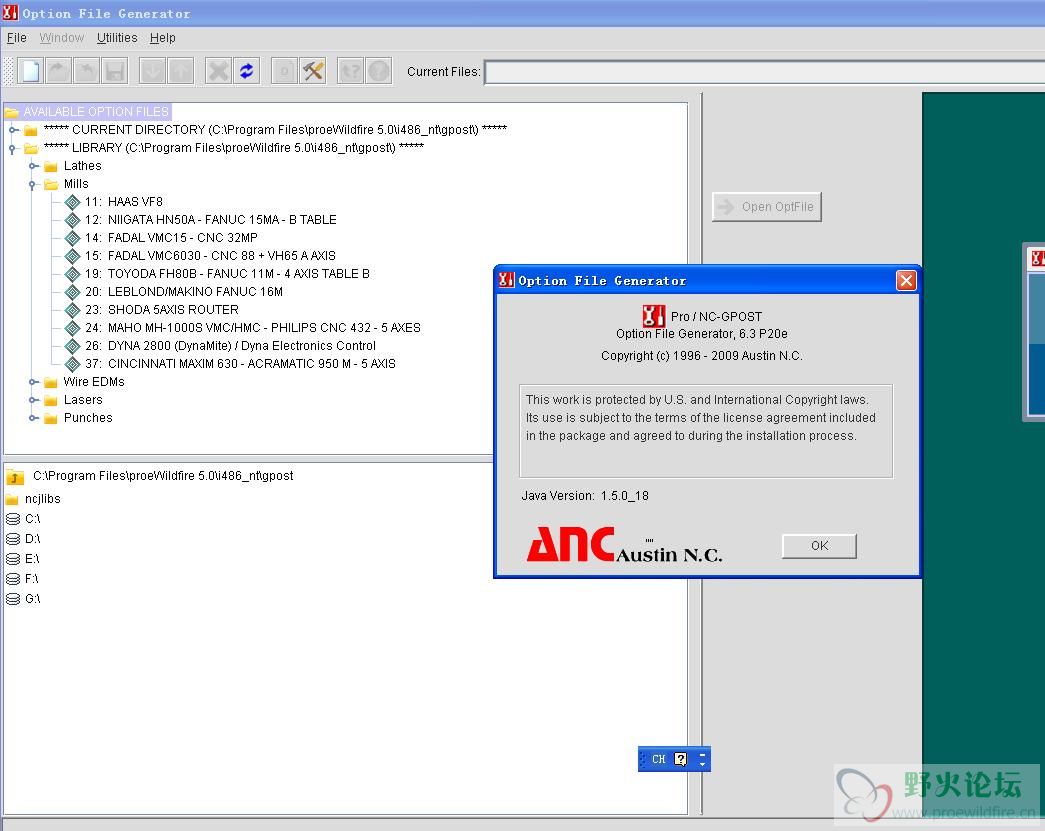This screenshot has height=831, width=1045.
Task: Click the Open OptFile button
Action: tap(766, 207)
